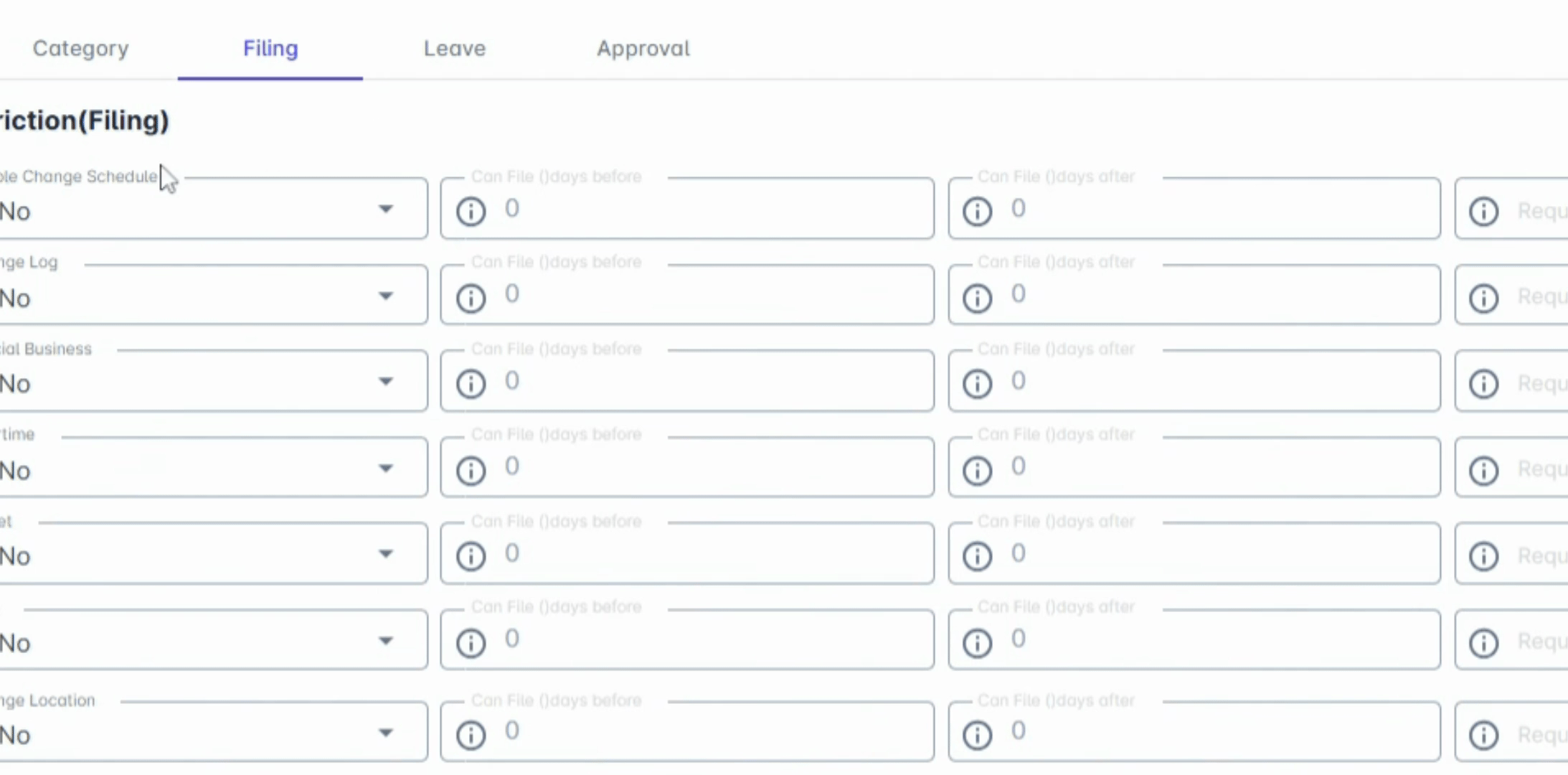1568x775 pixels.
Task: Click info icon in Official Business days-before field
Action: (x=471, y=384)
